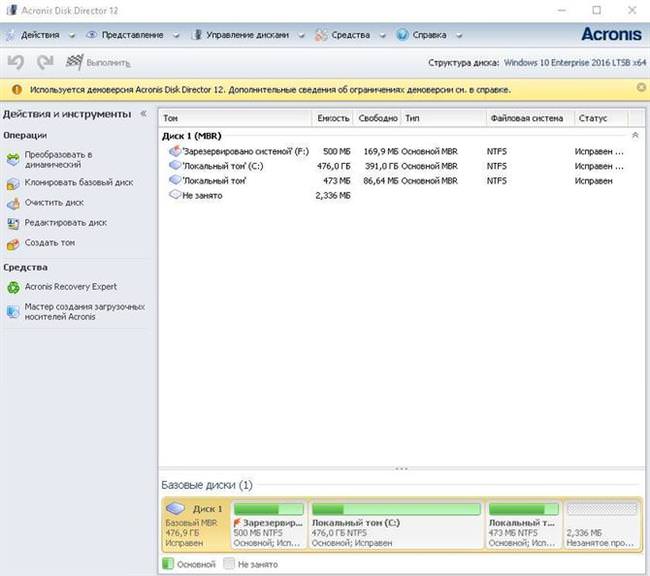Select Локальный том (C:) partition block
The image size is (650, 576).
[396, 525]
